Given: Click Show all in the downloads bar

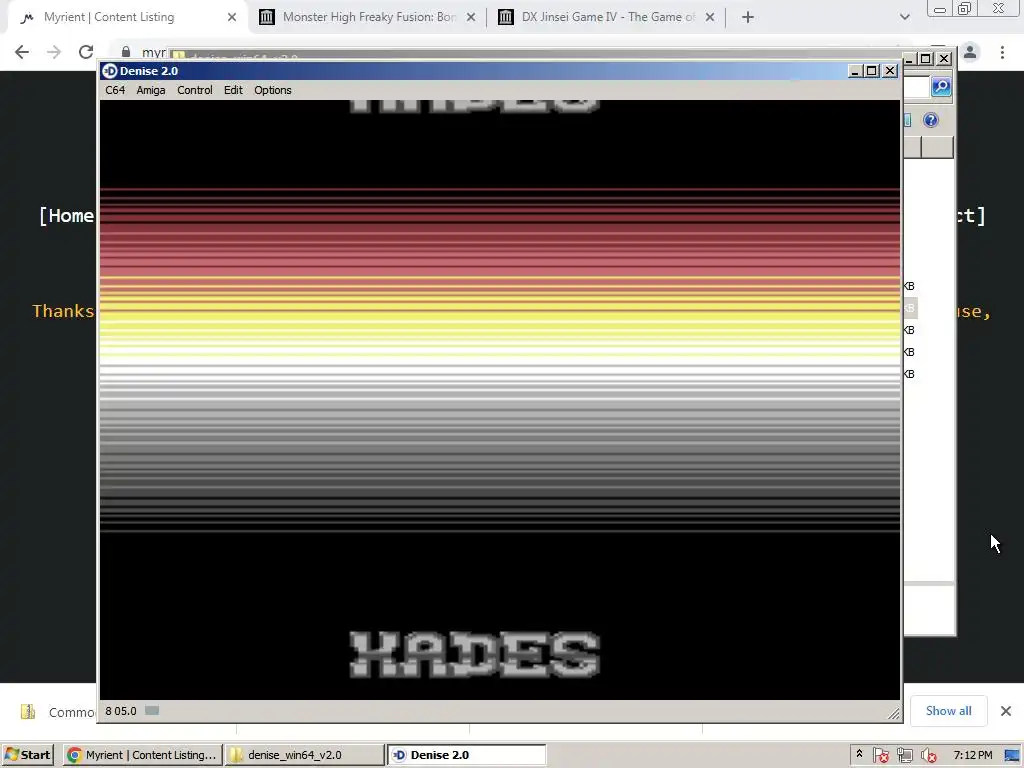Looking at the screenshot, I should (x=948, y=711).
